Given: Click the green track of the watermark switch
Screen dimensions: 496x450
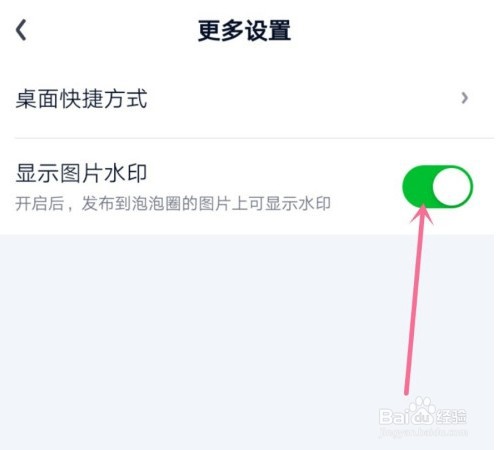Looking at the screenshot, I should (417, 187).
